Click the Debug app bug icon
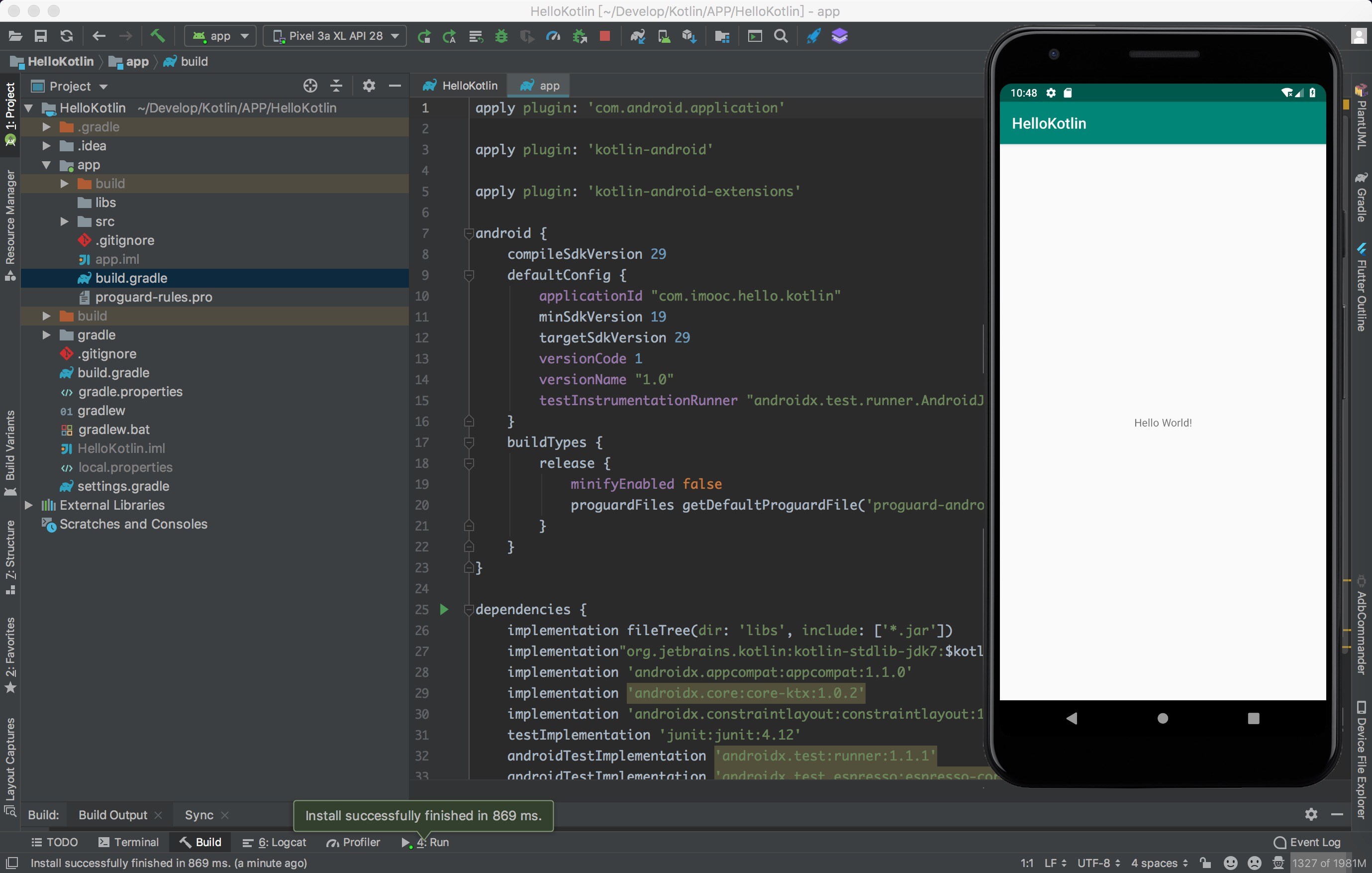This screenshot has width=1372, height=873. tap(501, 36)
